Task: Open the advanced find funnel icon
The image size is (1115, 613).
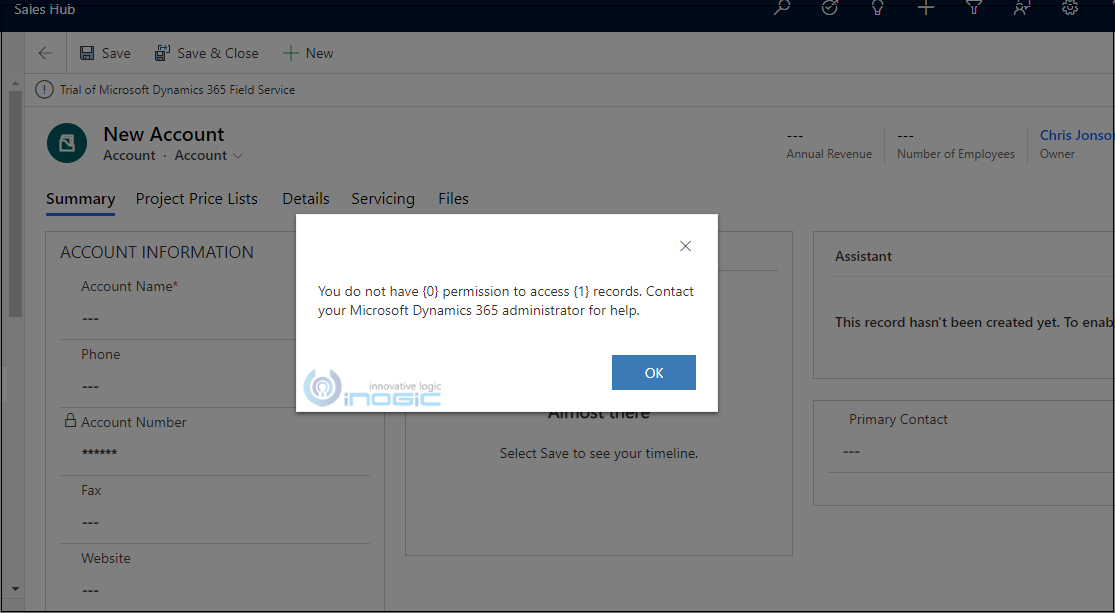Action: coord(974,8)
